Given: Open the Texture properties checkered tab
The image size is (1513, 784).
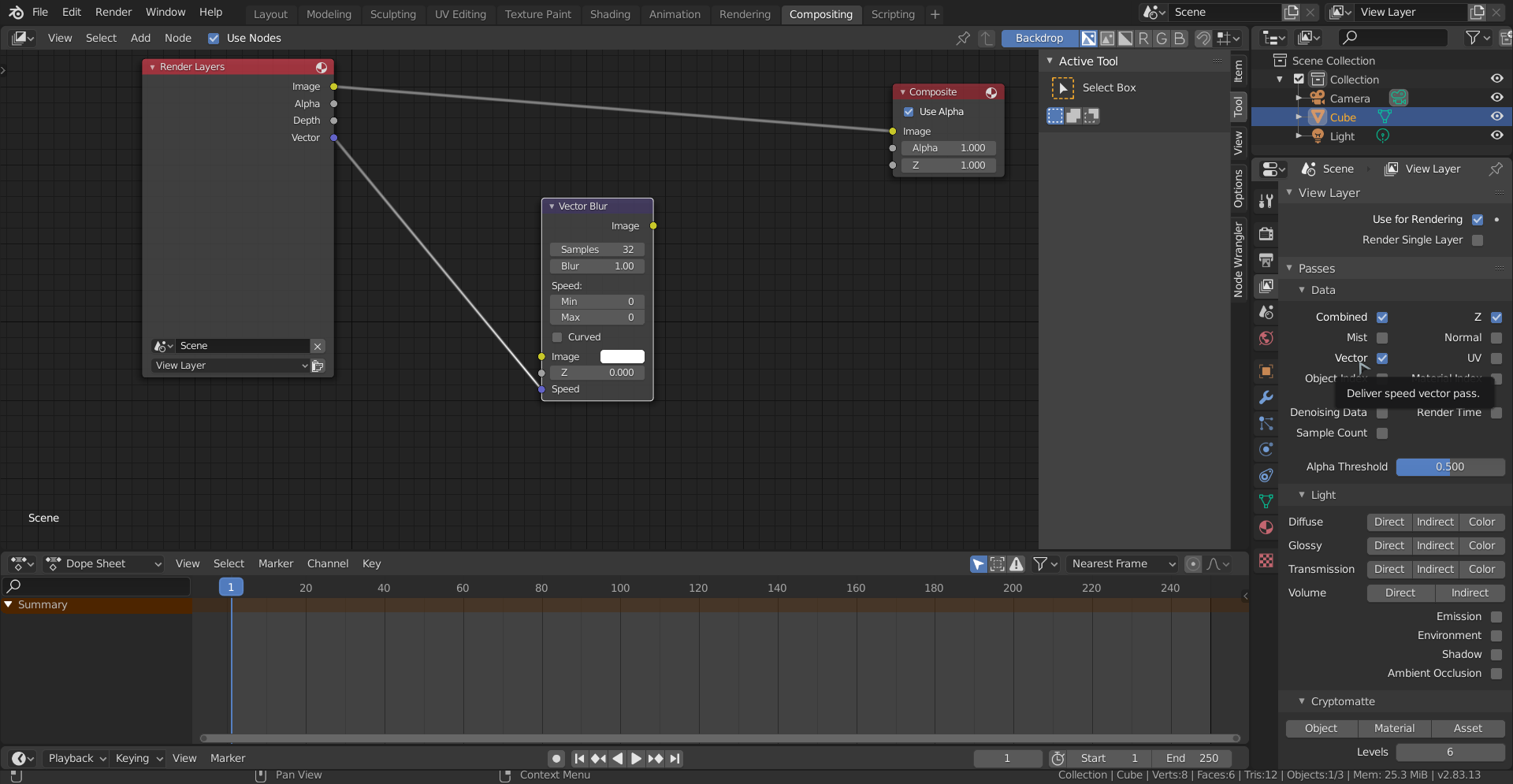Looking at the screenshot, I should pos(1266,561).
